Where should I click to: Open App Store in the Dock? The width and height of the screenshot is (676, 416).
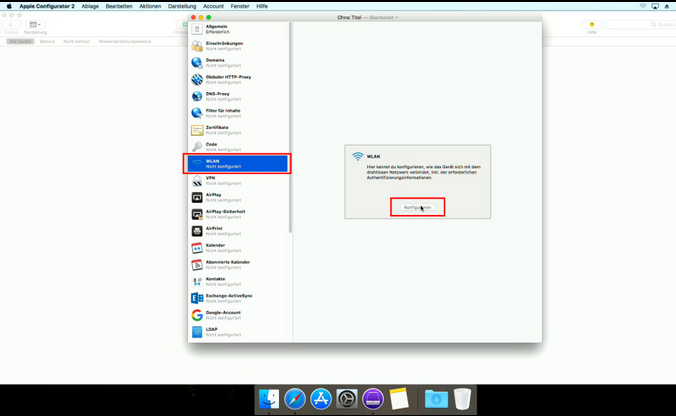[x=321, y=399]
